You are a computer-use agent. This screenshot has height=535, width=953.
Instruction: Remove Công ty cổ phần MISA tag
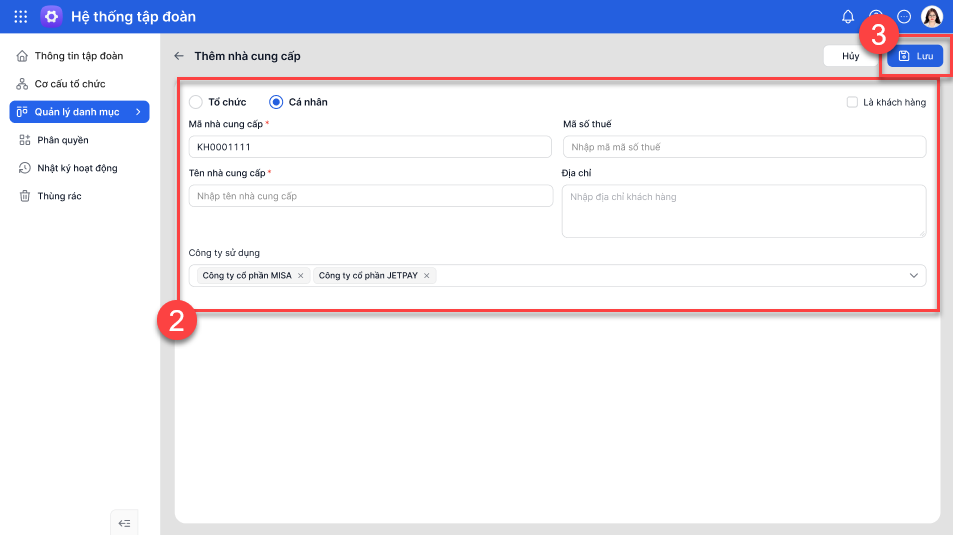[301, 275]
